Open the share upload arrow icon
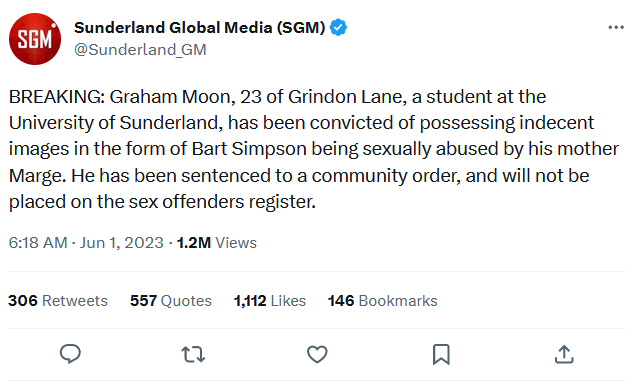The width and height of the screenshot is (643, 384). pos(564,354)
